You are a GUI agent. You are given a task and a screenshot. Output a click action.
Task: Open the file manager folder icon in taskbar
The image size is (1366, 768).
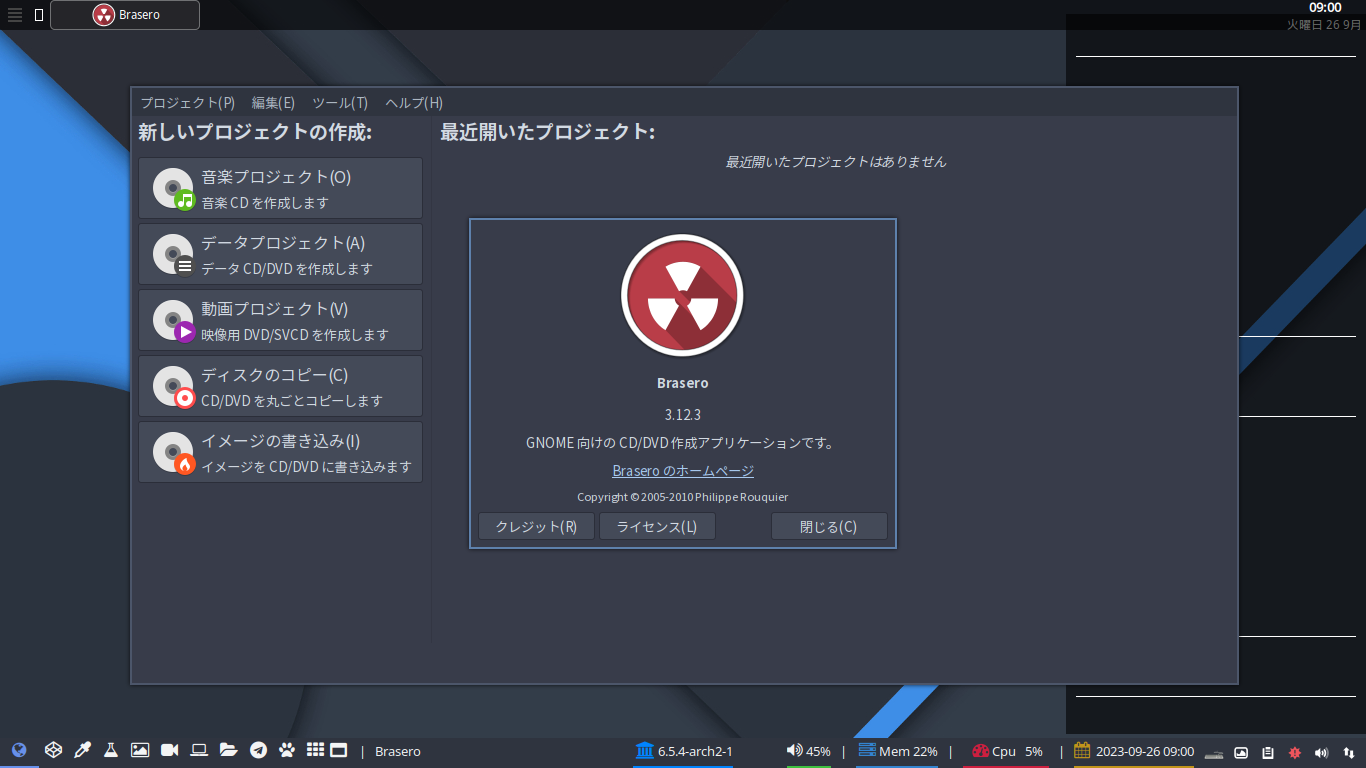(x=229, y=750)
